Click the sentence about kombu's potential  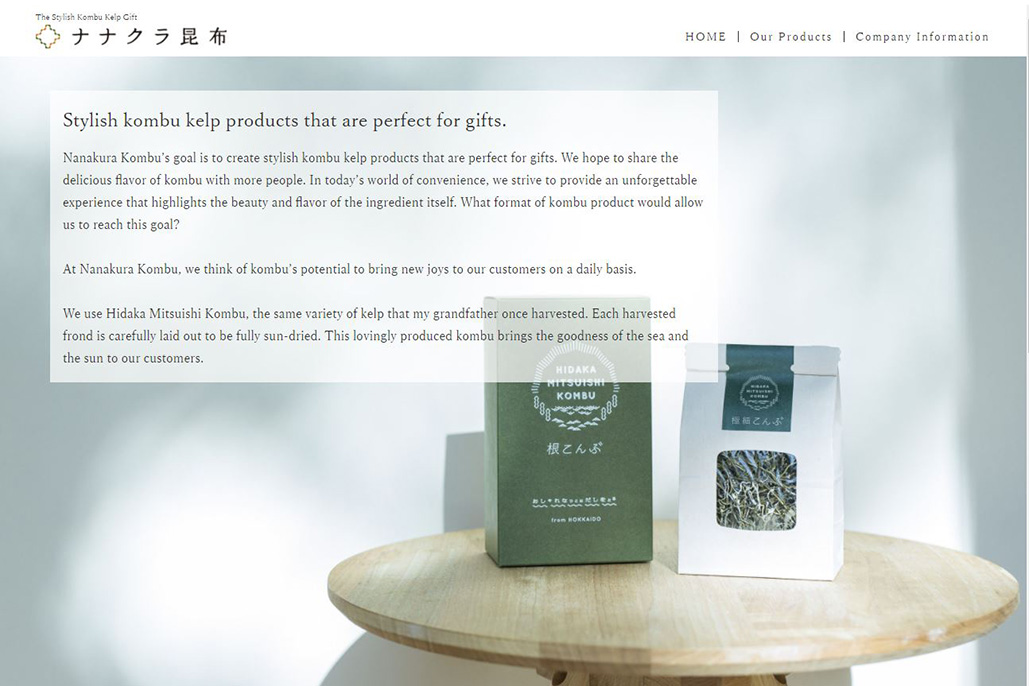coord(349,269)
